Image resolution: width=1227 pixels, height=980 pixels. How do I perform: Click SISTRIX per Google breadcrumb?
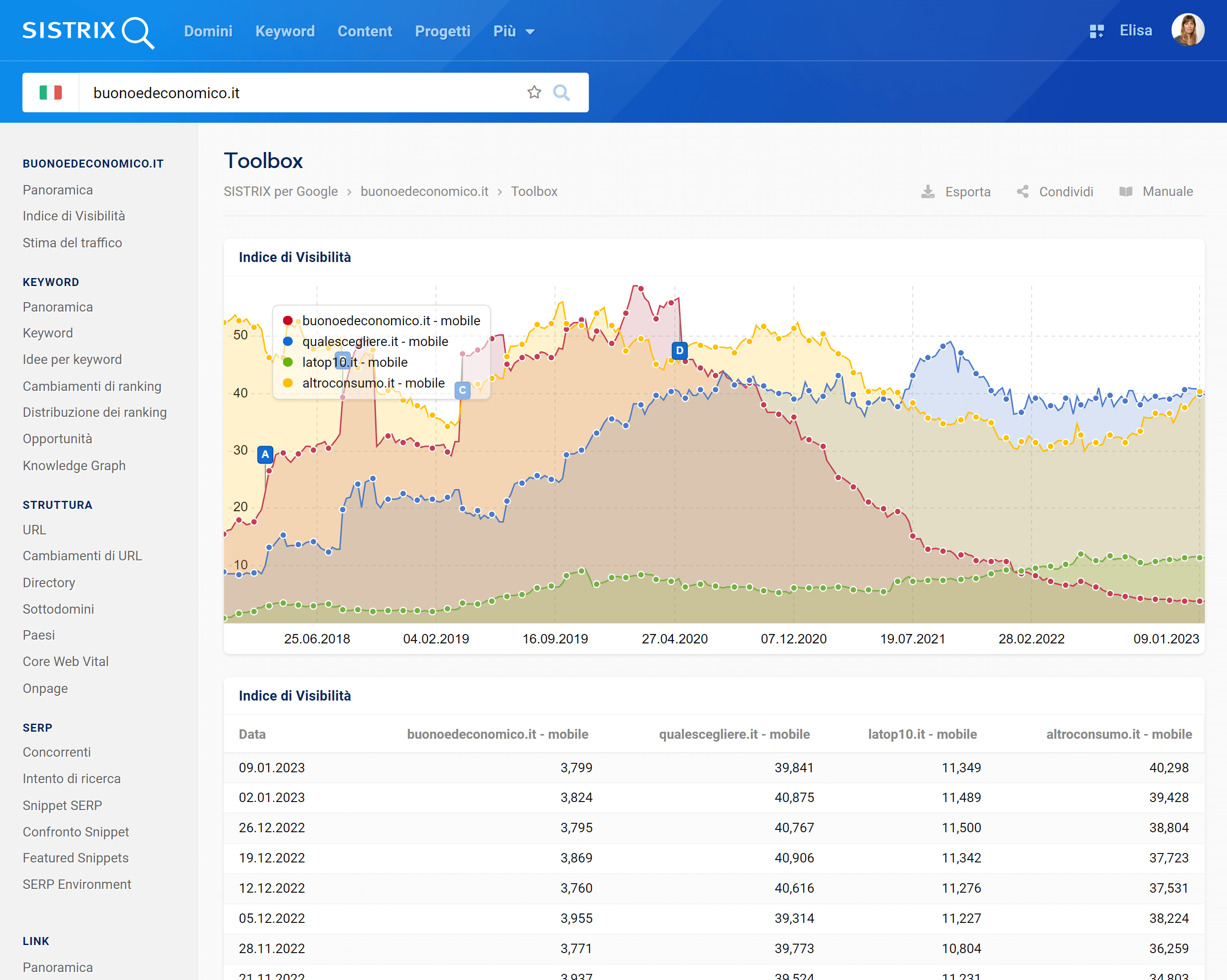[x=281, y=192]
